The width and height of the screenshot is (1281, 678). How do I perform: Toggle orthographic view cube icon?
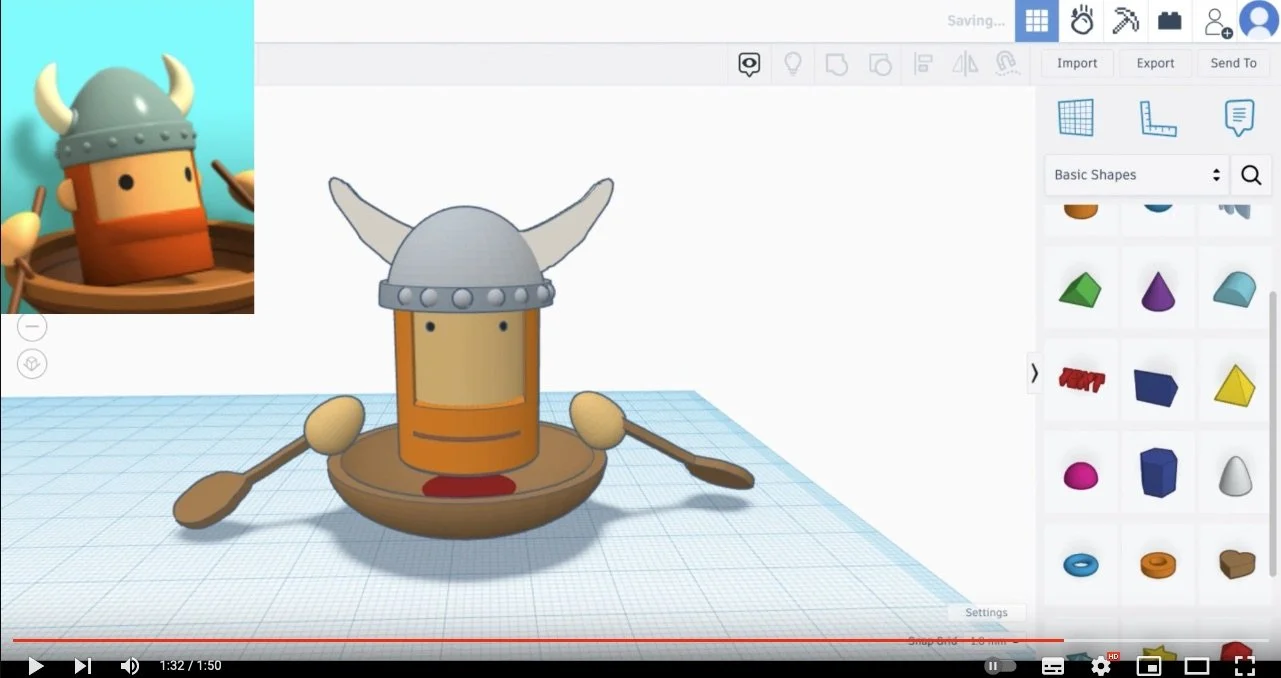point(32,363)
